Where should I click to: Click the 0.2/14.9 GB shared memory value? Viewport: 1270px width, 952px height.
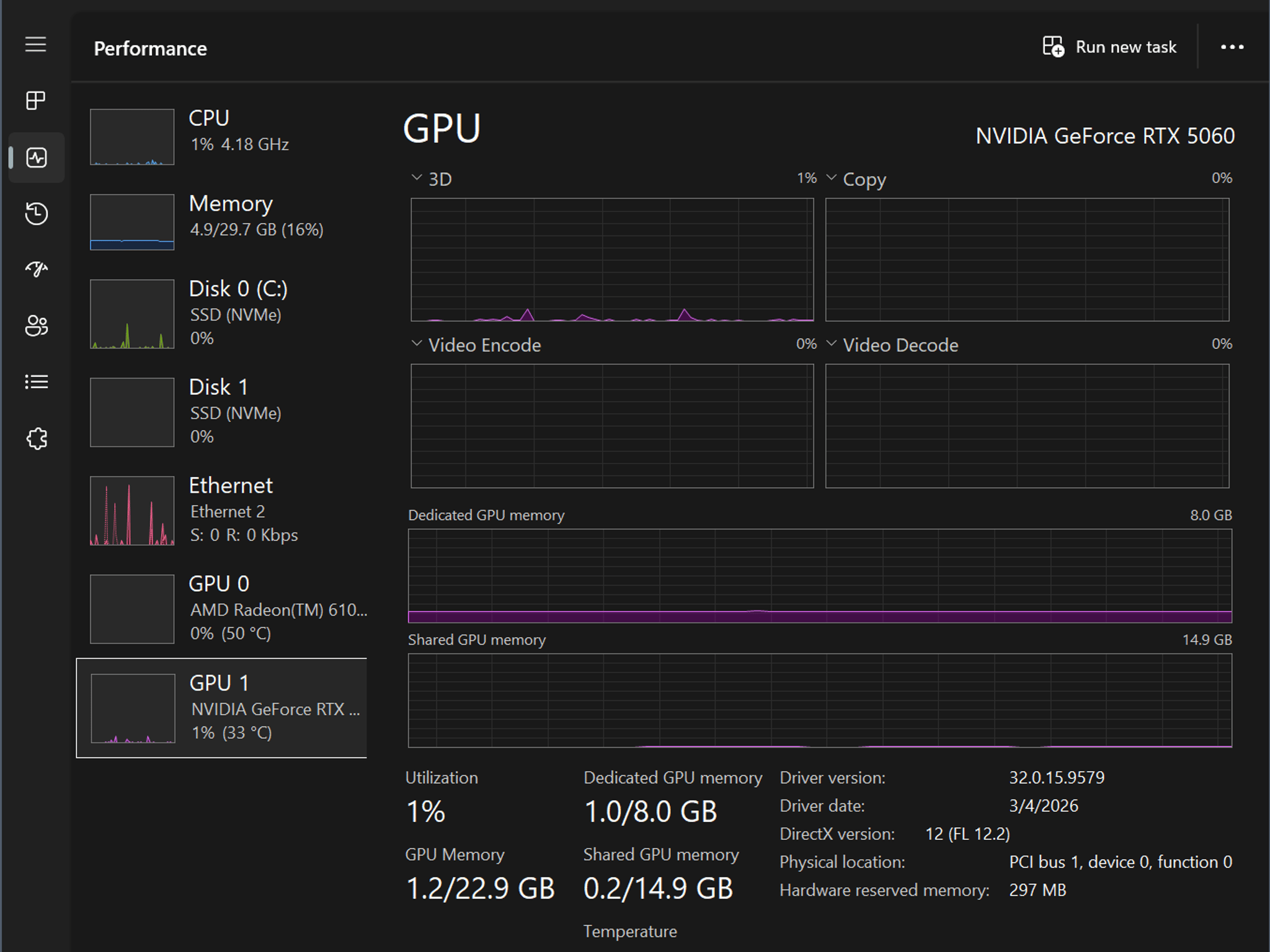[x=658, y=889]
